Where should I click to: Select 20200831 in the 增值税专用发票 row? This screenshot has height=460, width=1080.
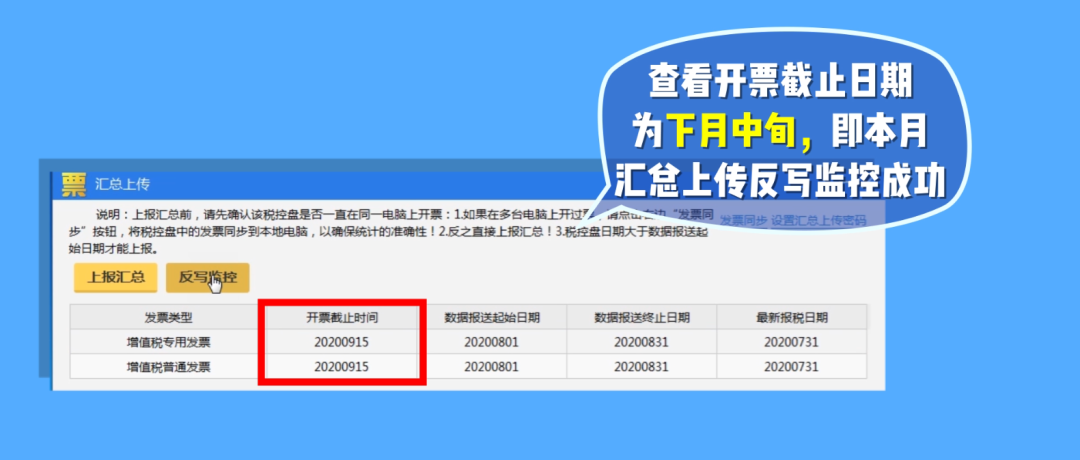tap(641, 342)
